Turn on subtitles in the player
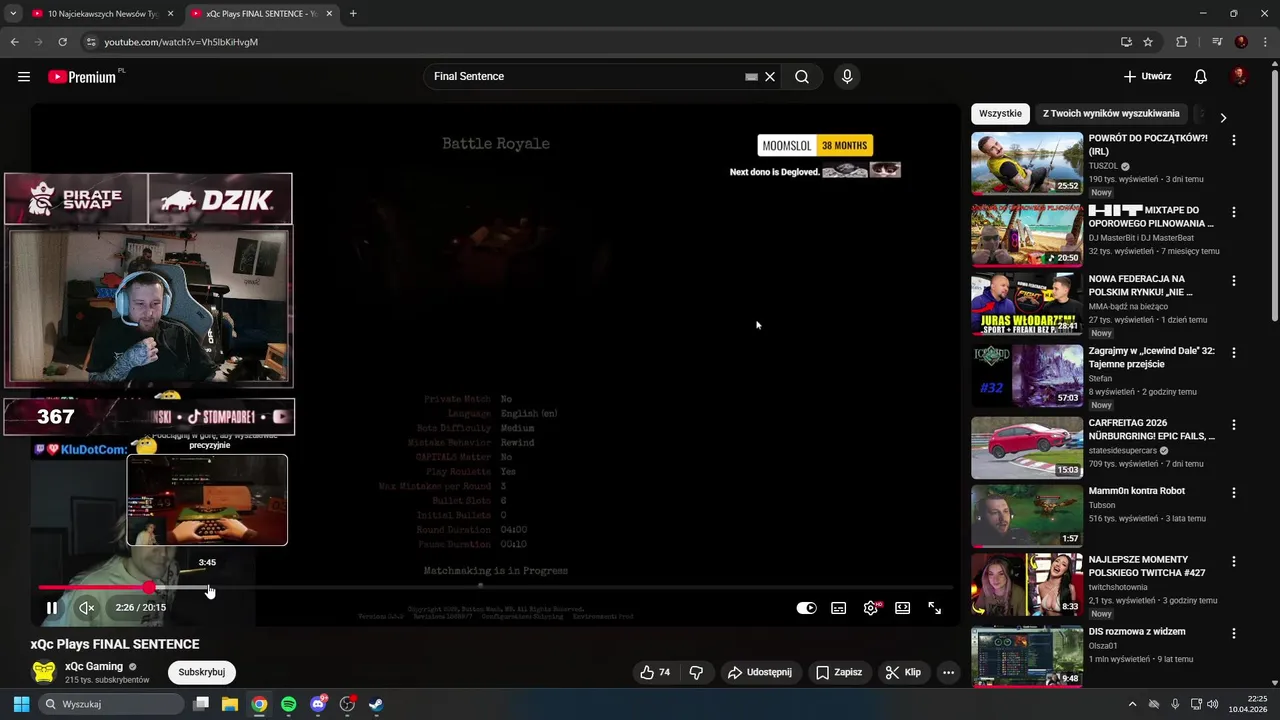The width and height of the screenshot is (1280, 720). [839, 608]
